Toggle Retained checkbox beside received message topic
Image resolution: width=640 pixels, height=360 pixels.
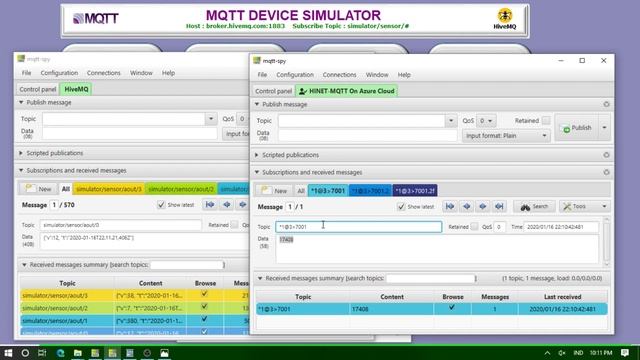pyautogui.click(x=474, y=227)
